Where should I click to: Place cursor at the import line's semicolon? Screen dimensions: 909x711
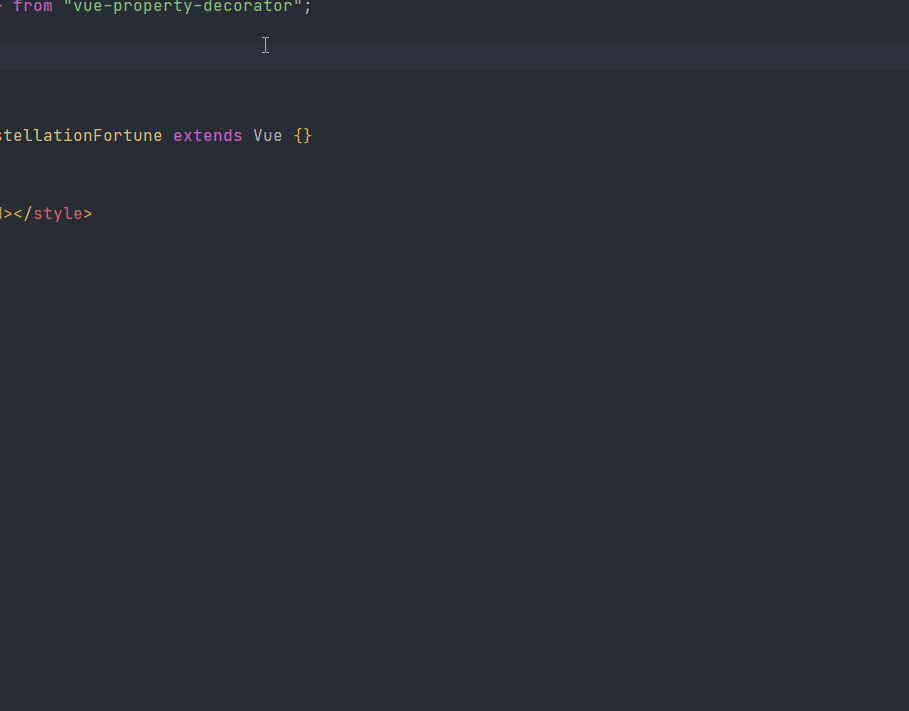[309, 6]
